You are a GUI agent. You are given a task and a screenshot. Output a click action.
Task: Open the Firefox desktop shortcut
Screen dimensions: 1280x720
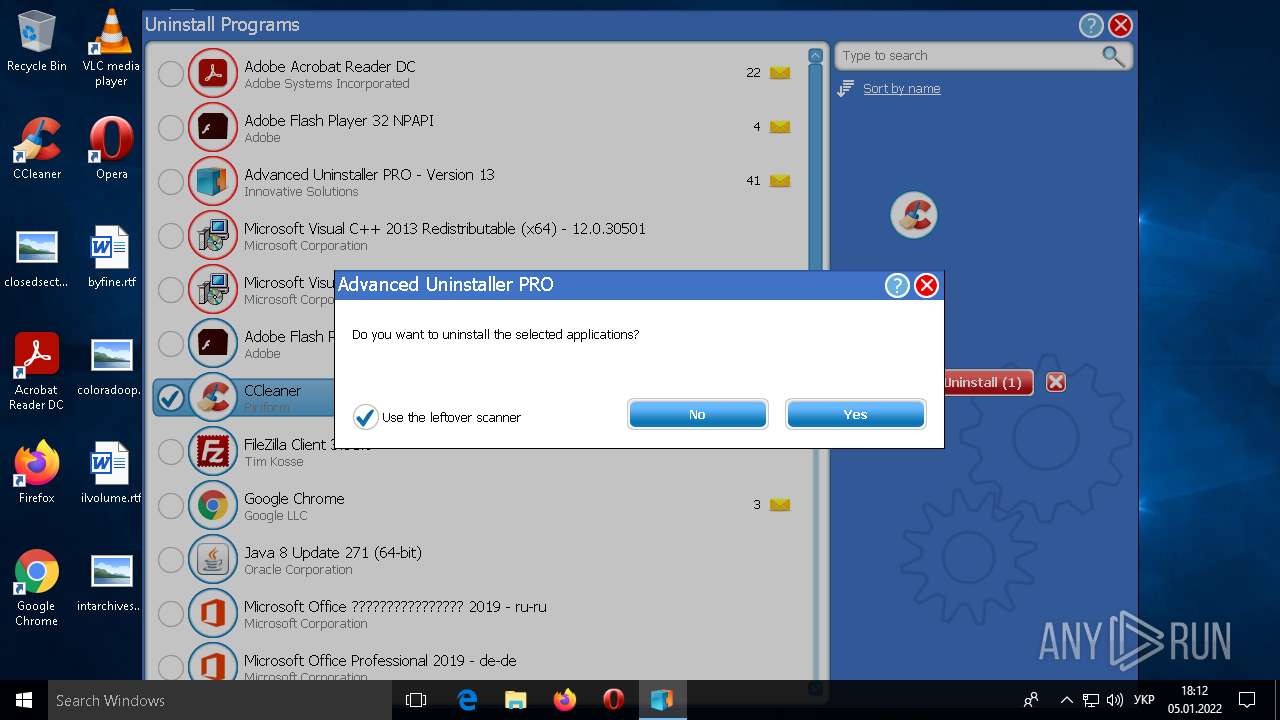point(37,472)
